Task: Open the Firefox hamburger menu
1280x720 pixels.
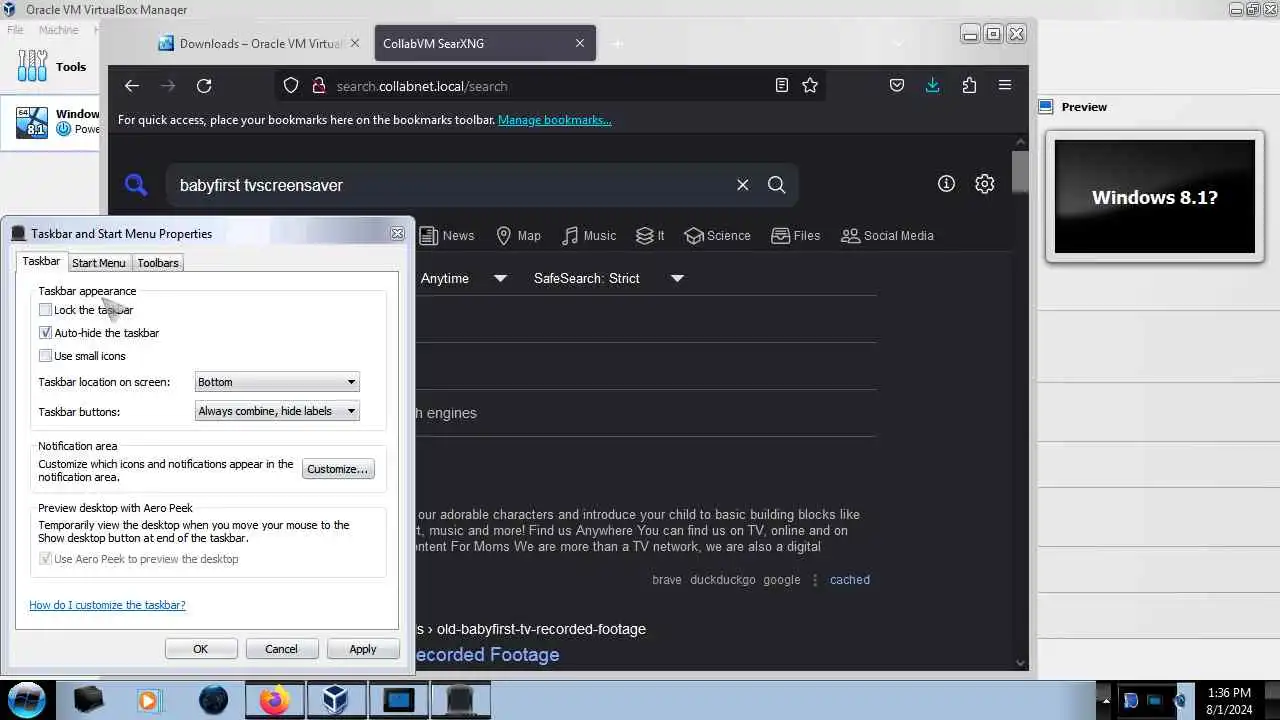Action: pyautogui.click(x=1005, y=86)
